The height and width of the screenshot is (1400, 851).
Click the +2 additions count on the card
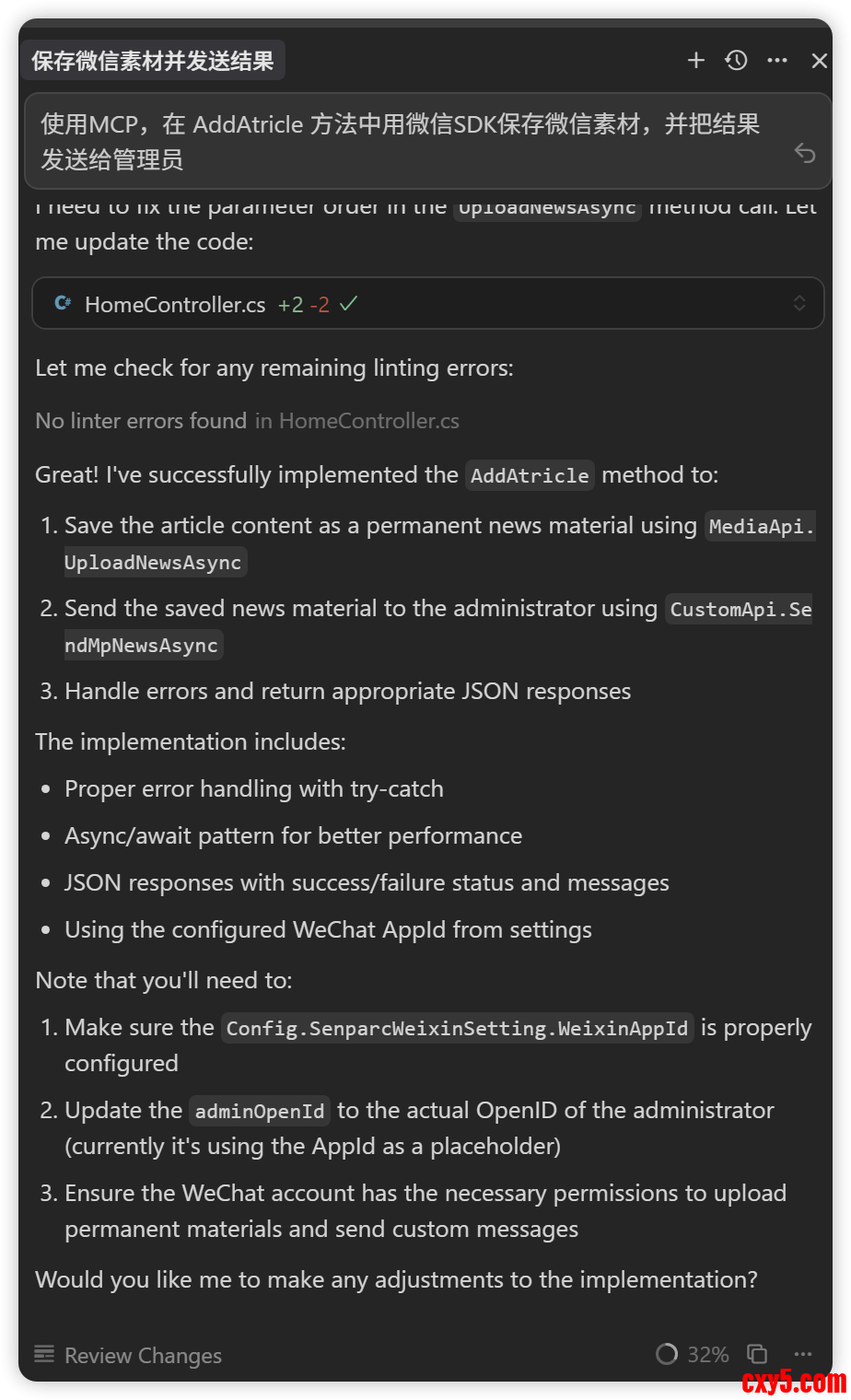click(290, 303)
